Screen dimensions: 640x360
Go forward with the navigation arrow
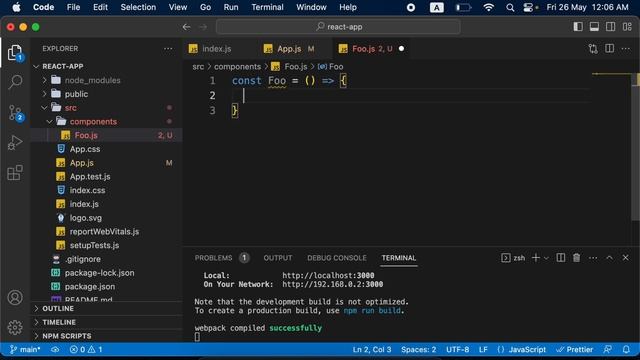click(203, 27)
